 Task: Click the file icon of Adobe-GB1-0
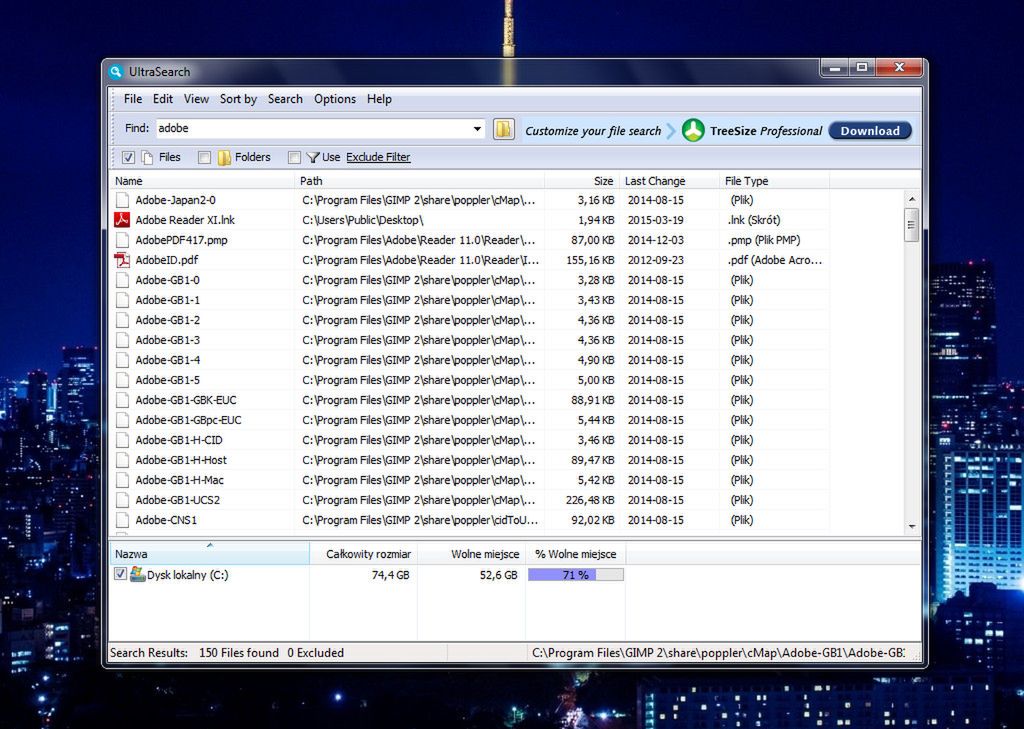coord(122,280)
